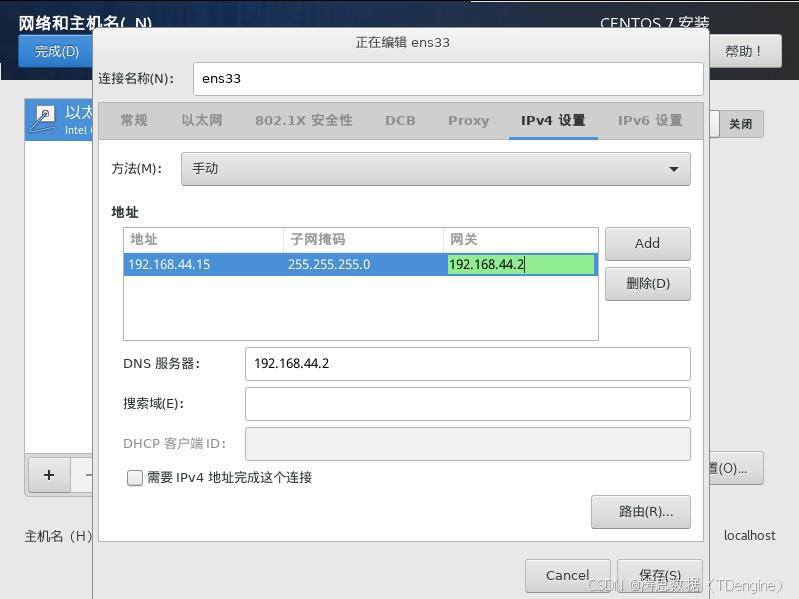Viewport: 799px width, 599px height.
Task: Click the gateway field 192.168.44.2
Action: [x=521, y=264]
